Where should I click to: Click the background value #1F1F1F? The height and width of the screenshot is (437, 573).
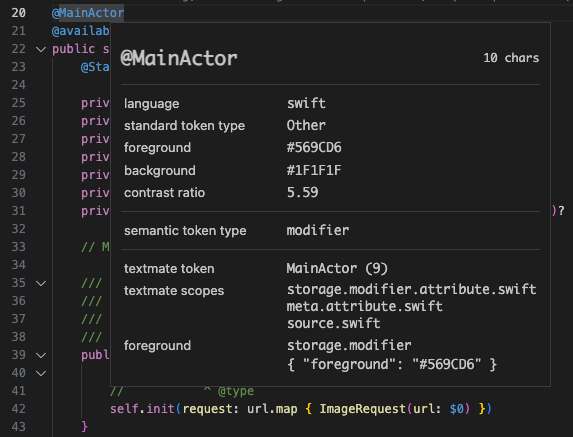pyautogui.click(x=314, y=170)
